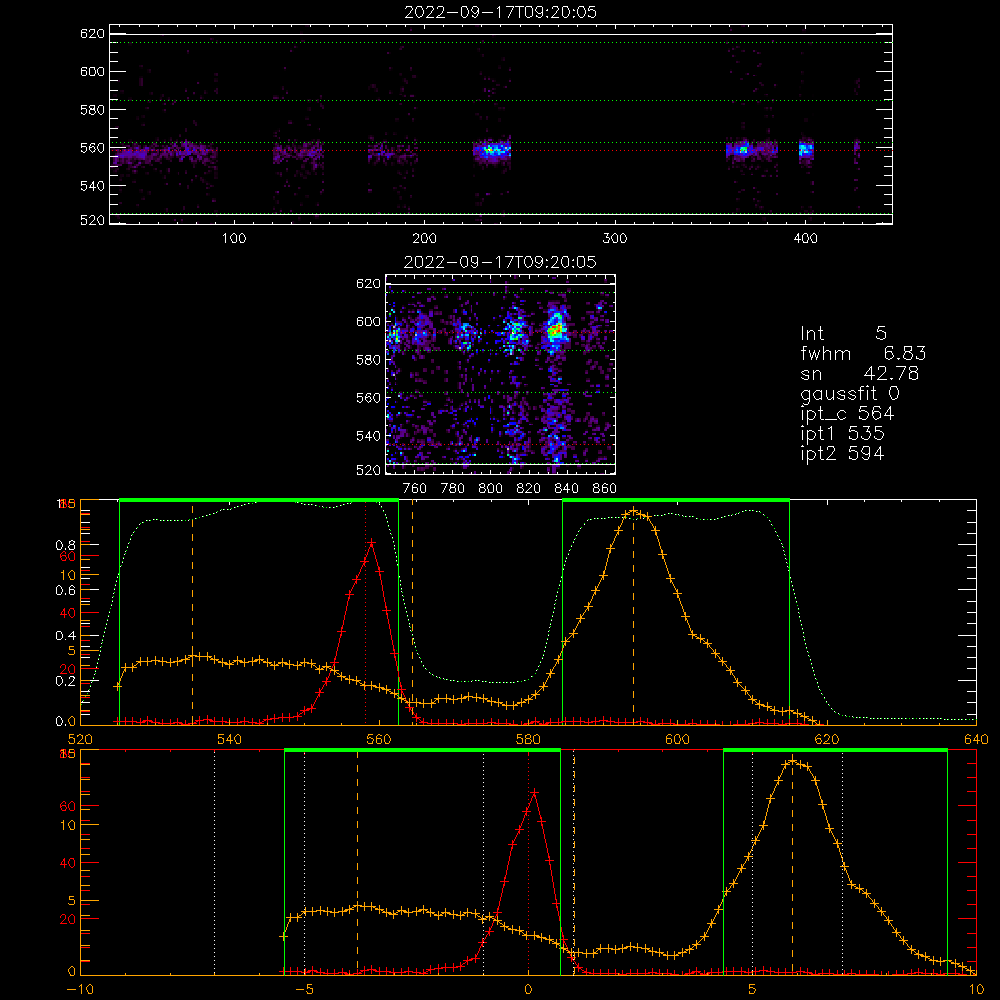Click x-axis label 300 on top spectrogram
The image size is (1000, 1000).
615,239
